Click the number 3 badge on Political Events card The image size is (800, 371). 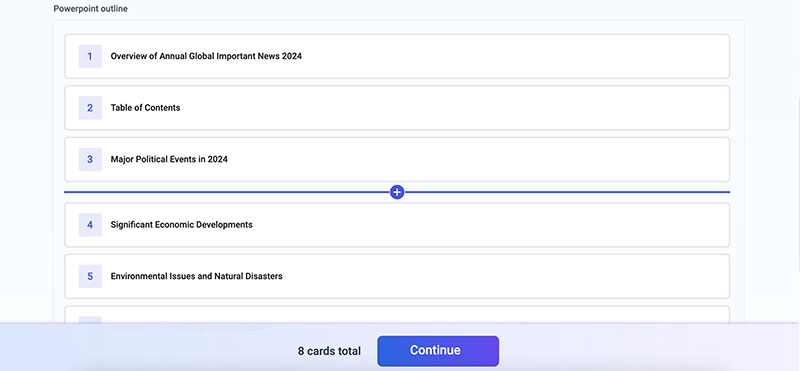click(x=90, y=159)
